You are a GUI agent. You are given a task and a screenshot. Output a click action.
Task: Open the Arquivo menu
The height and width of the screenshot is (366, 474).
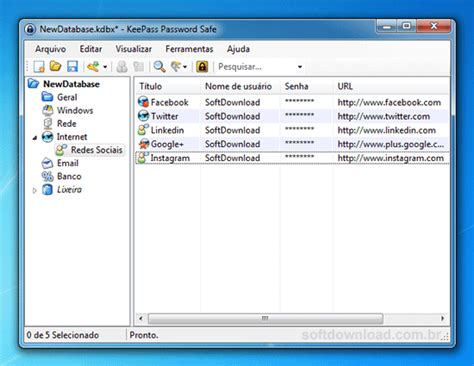click(x=51, y=49)
